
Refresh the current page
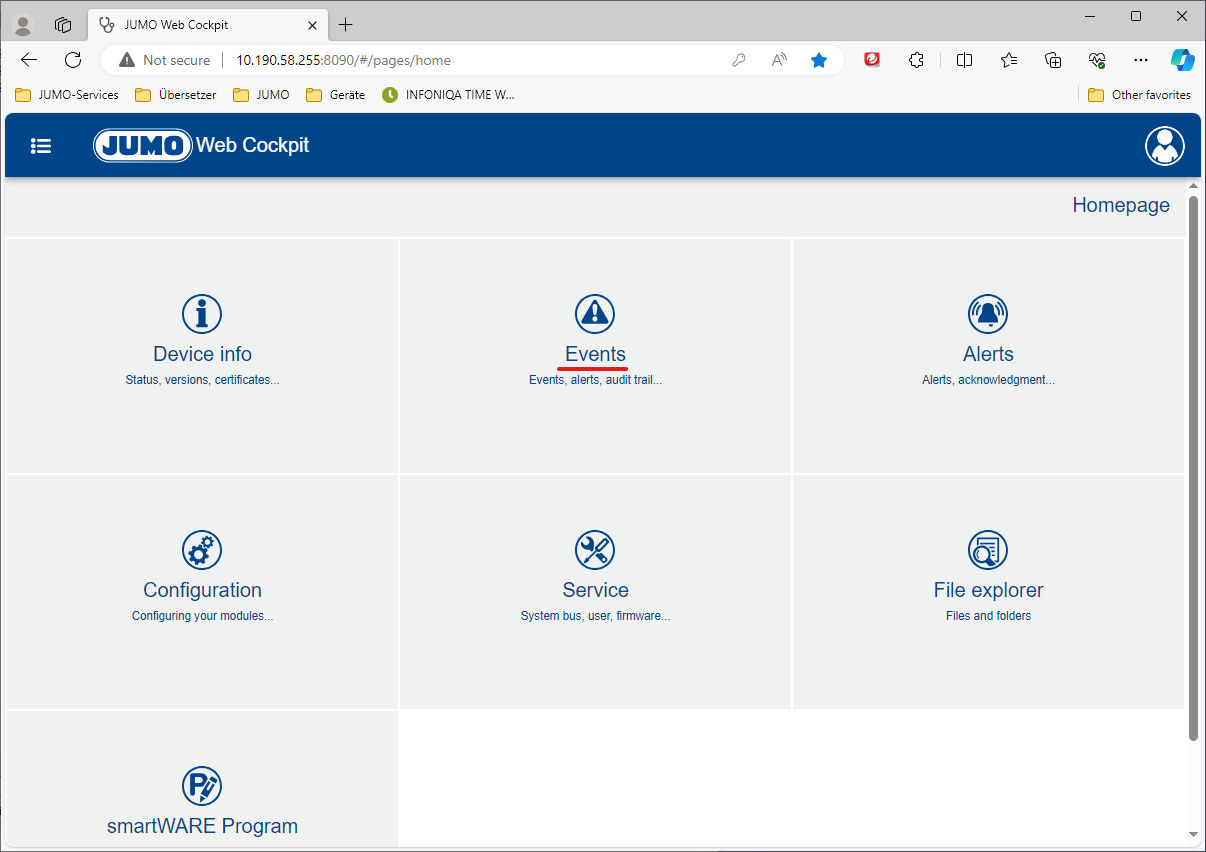point(73,60)
